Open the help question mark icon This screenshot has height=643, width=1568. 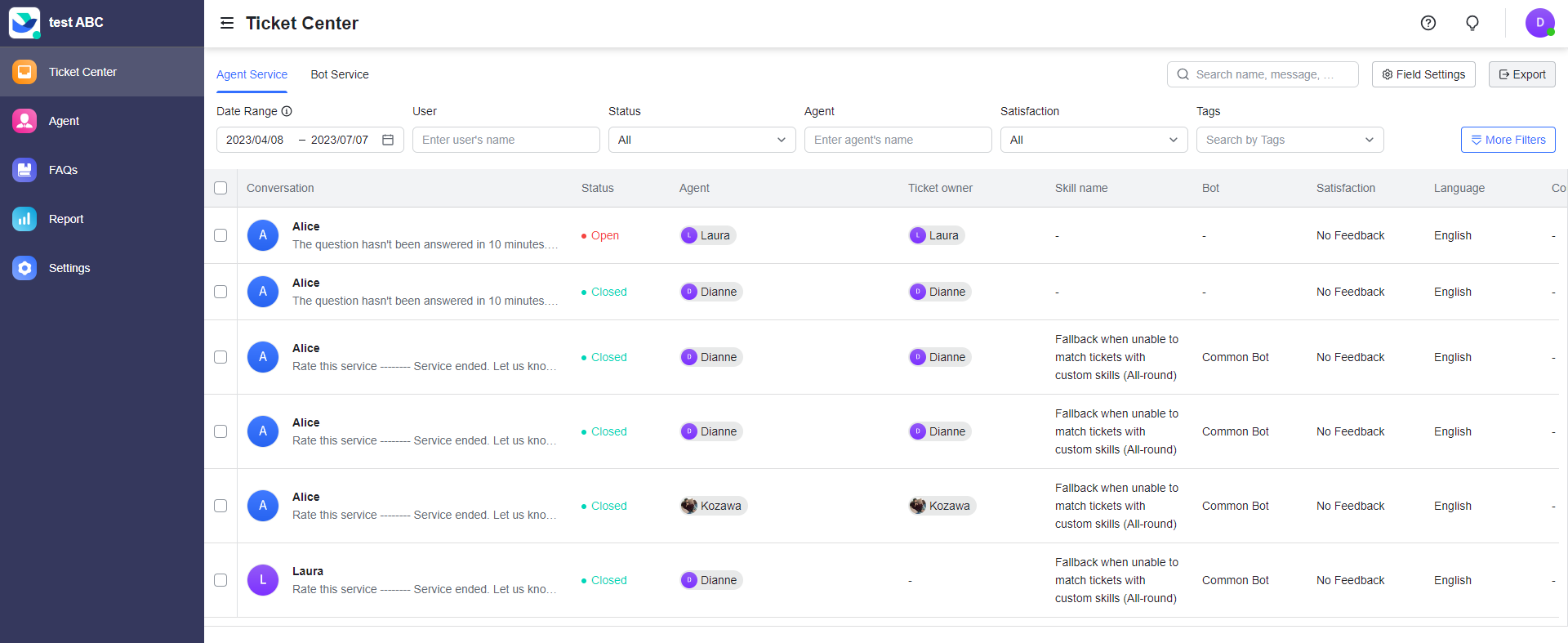(x=1428, y=23)
